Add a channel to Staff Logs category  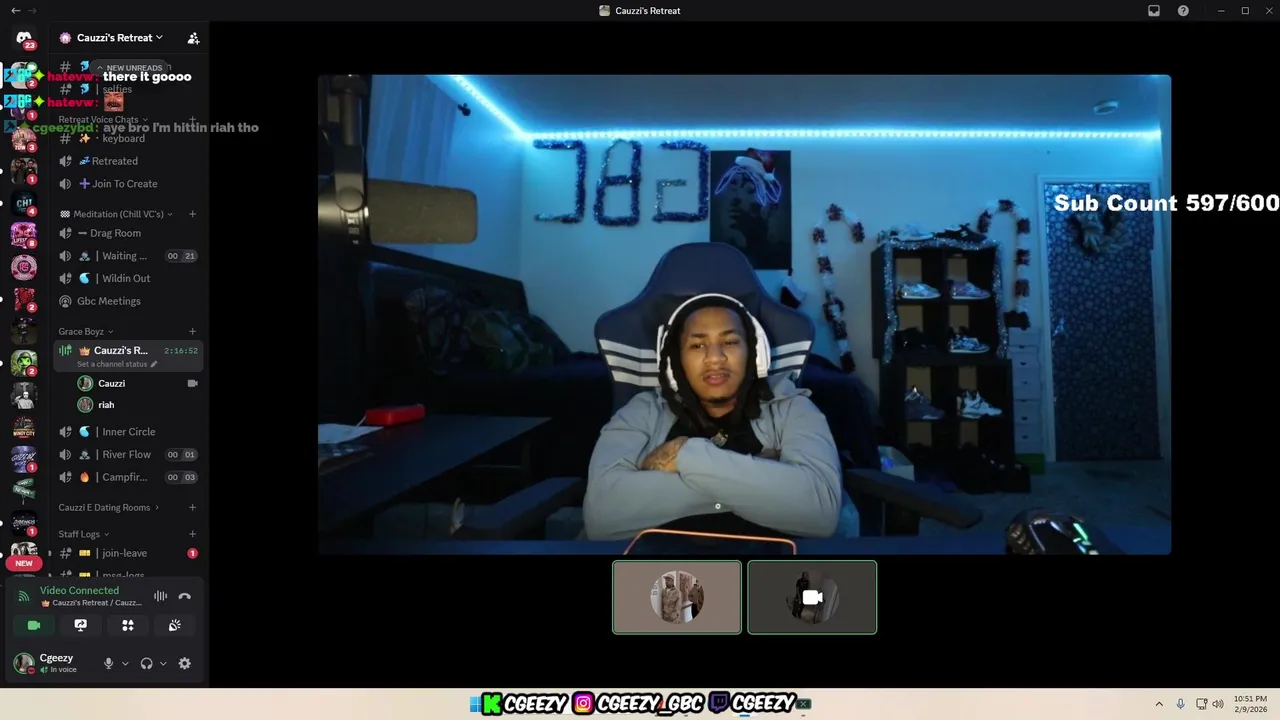pos(193,534)
